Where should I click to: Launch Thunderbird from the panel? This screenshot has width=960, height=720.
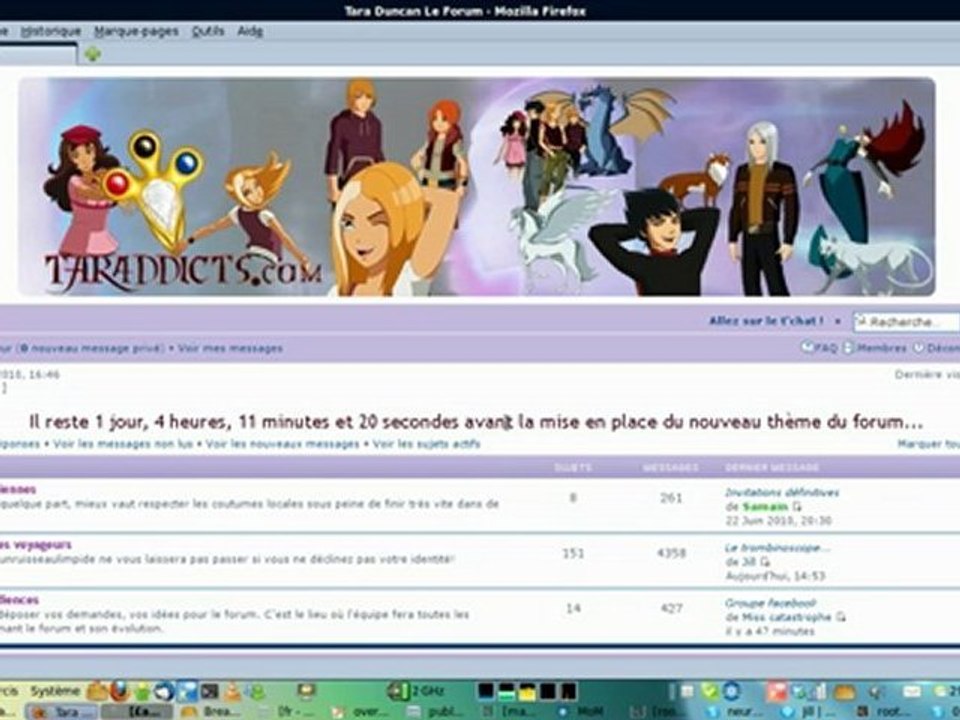tap(164, 691)
